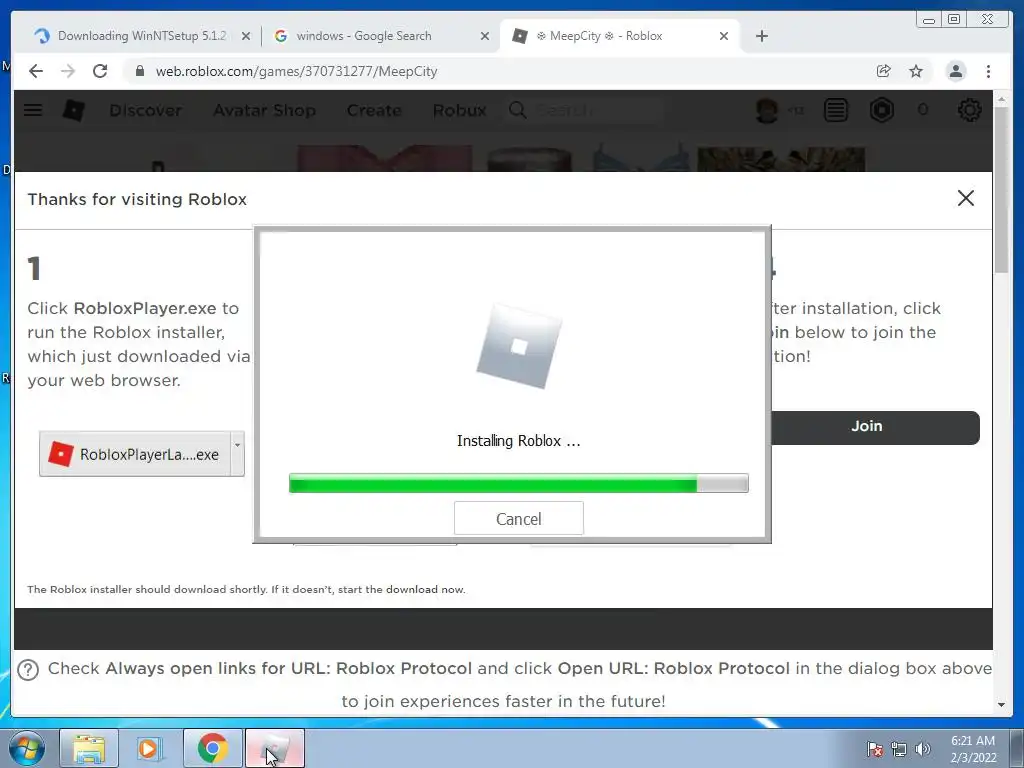Click the taskbar clock 6:21 AM
Screen dimensions: 1024x768
pyautogui.click(x=973, y=741)
